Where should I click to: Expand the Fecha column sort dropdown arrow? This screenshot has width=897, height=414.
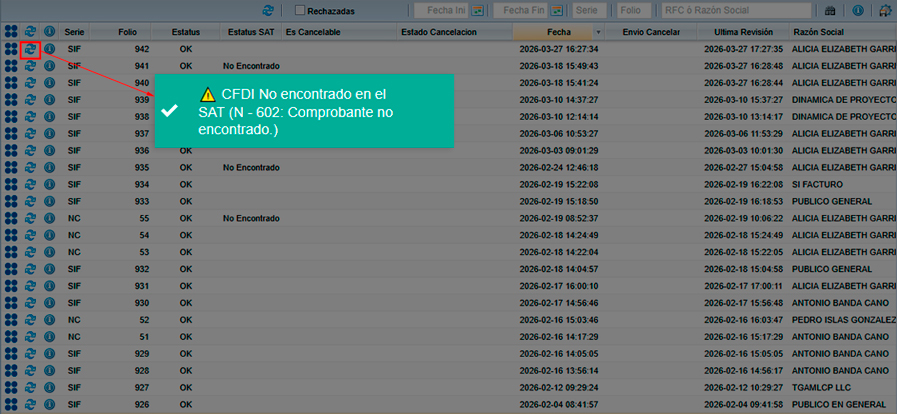[598, 33]
